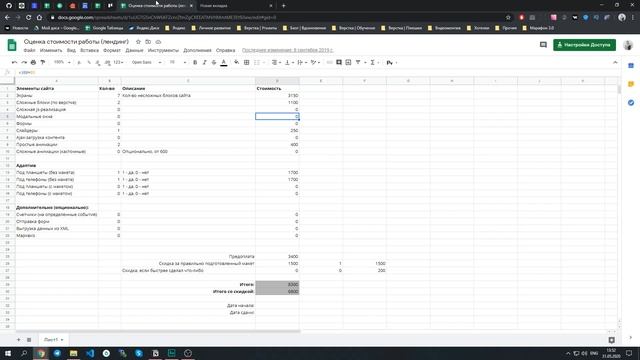Image resolution: width=640 pixels, height=360 pixels.
Task: Apply bold formatting
Action: coord(195,62)
